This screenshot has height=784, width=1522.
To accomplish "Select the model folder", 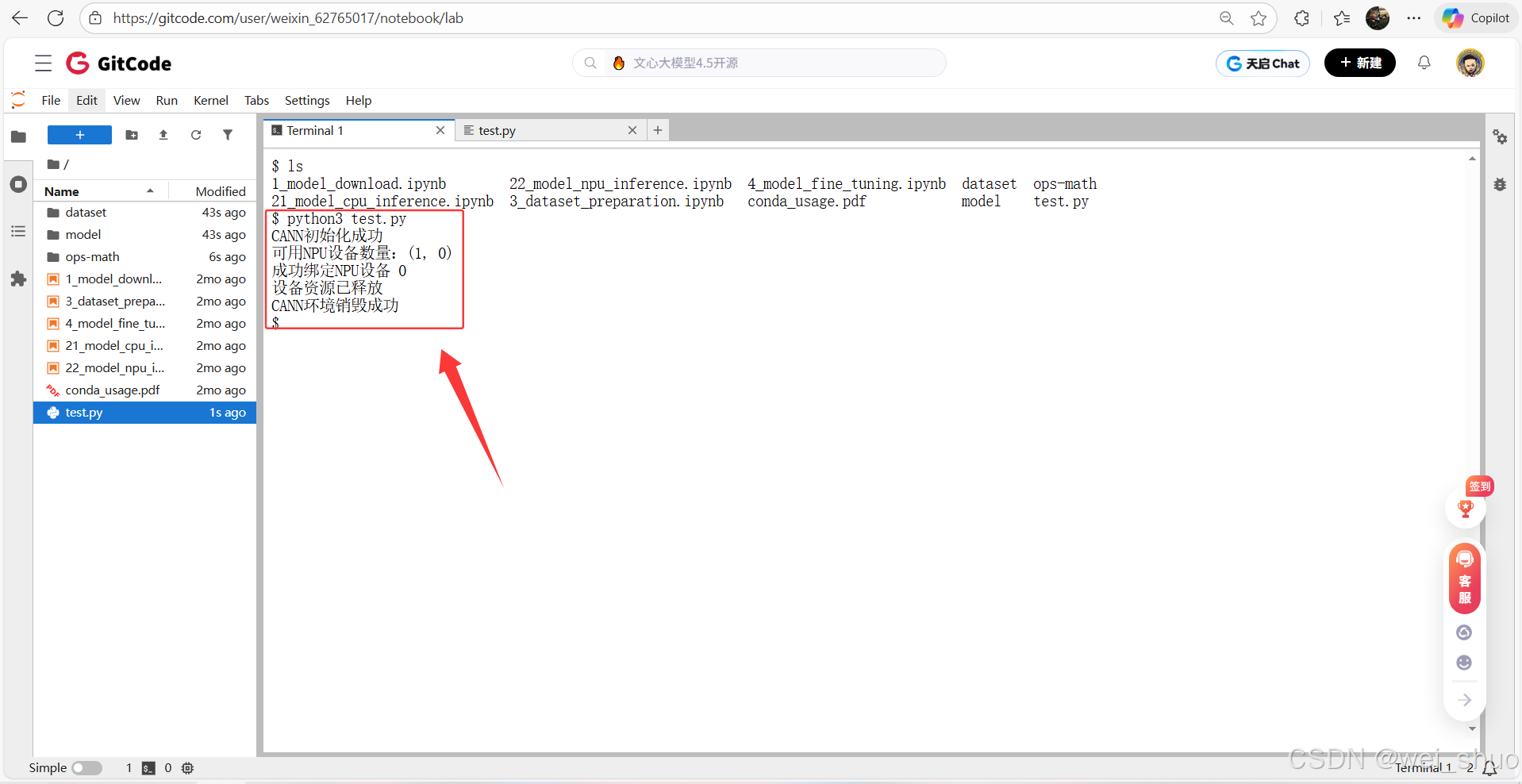I will click(144, 234).
